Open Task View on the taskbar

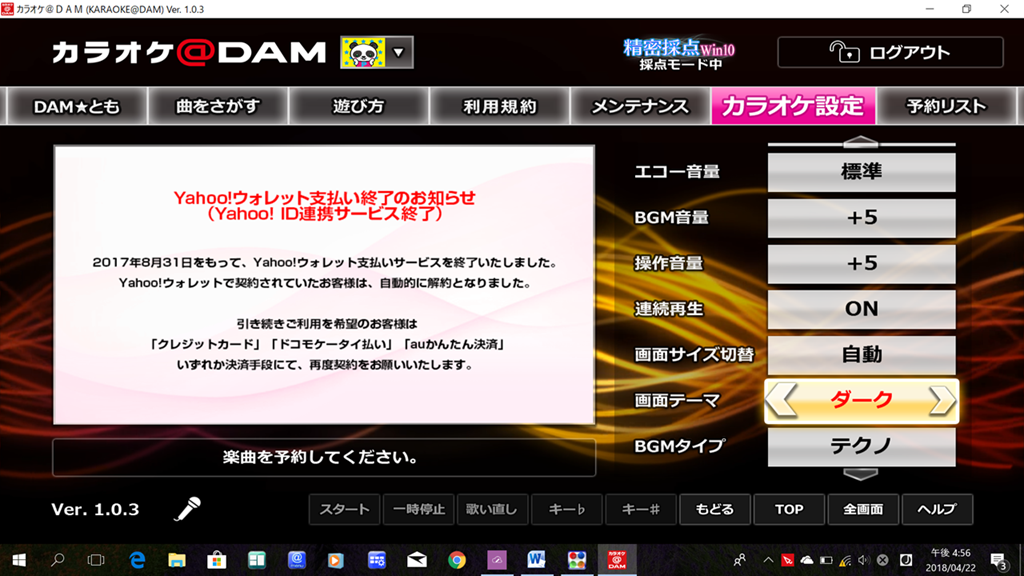pyautogui.click(x=96, y=560)
